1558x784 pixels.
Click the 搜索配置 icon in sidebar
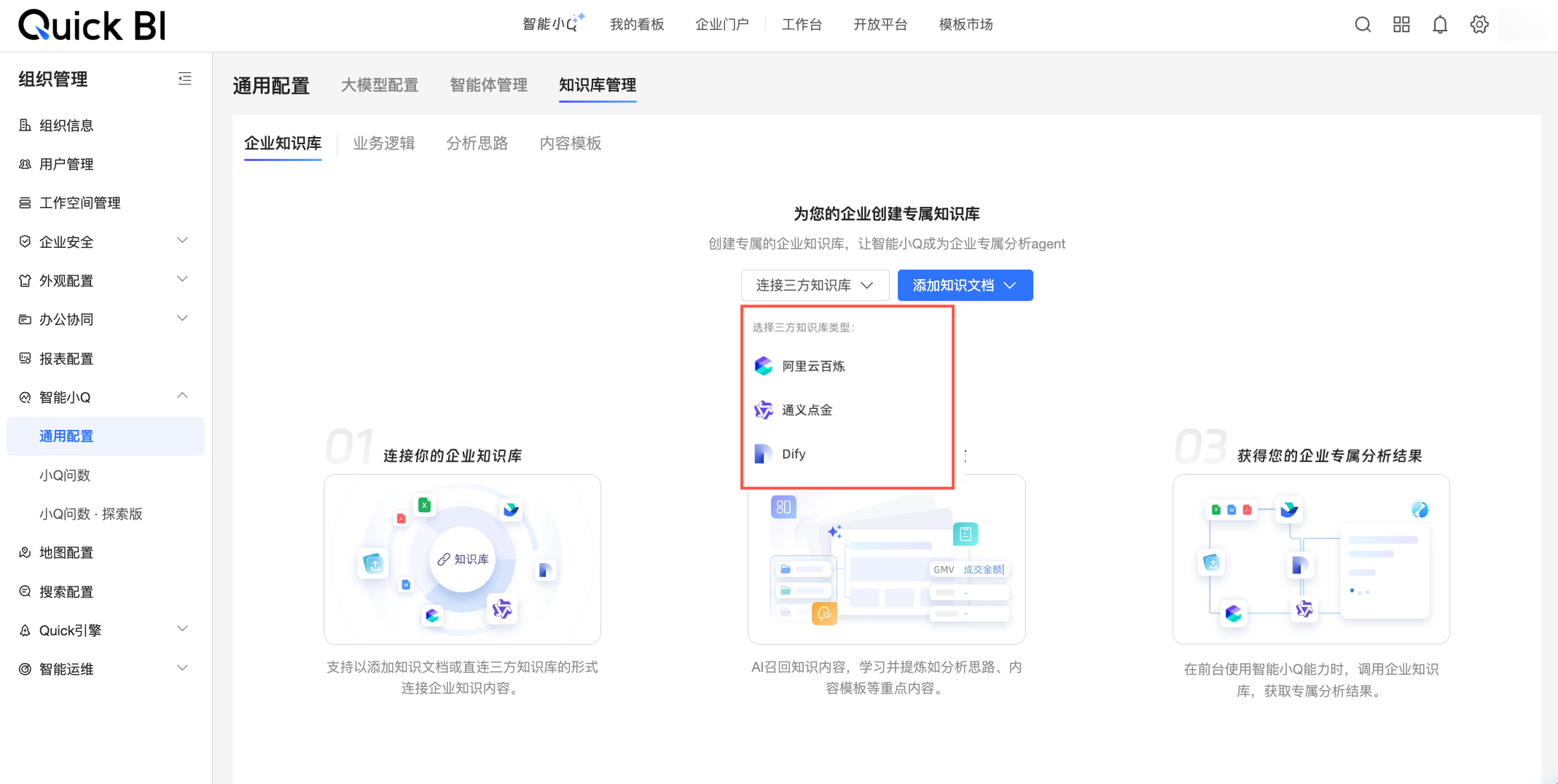tap(25, 592)
